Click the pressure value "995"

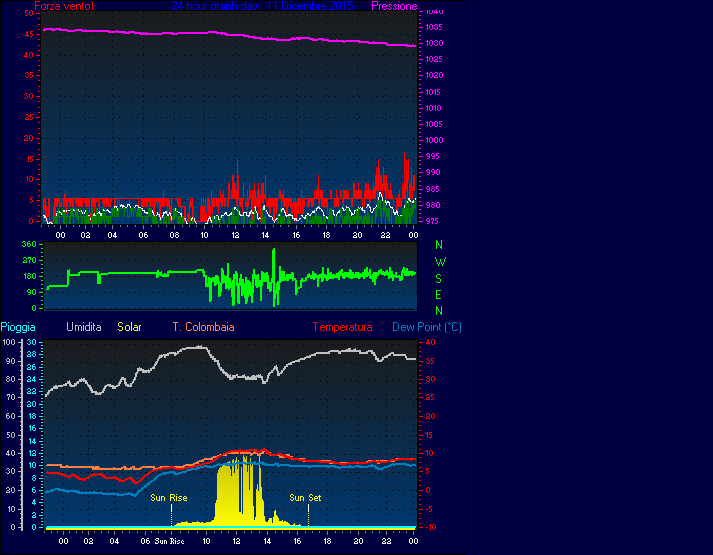pos(432,156)
